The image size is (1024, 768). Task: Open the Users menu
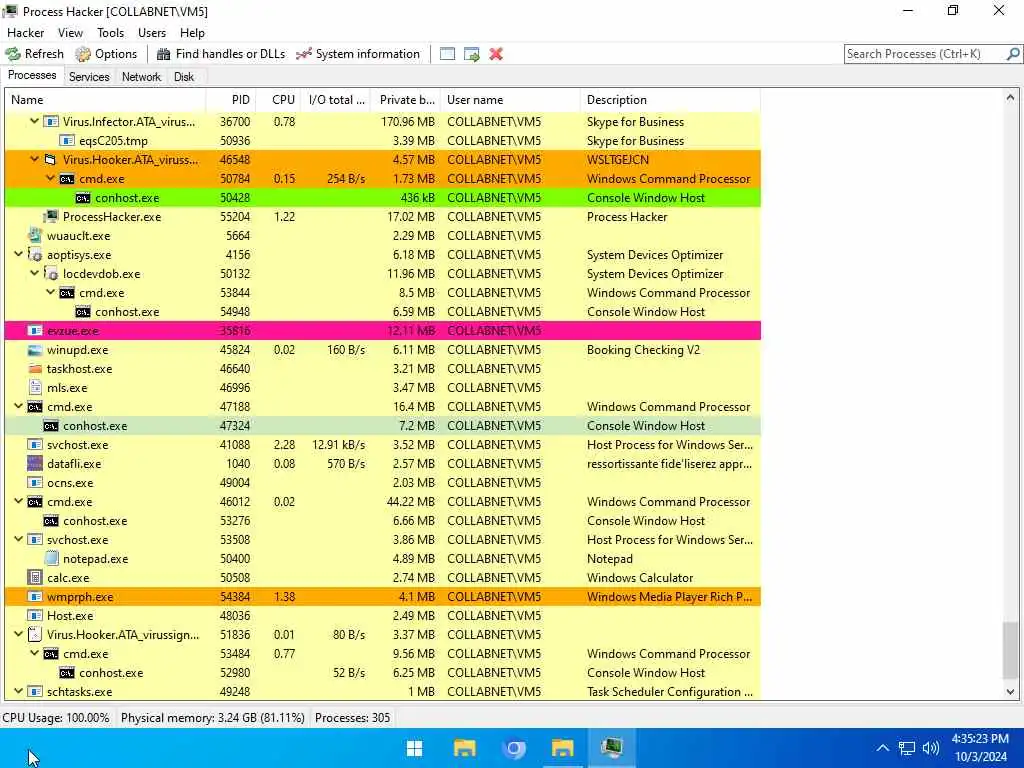pyautogui.click(x=152, y=33)
